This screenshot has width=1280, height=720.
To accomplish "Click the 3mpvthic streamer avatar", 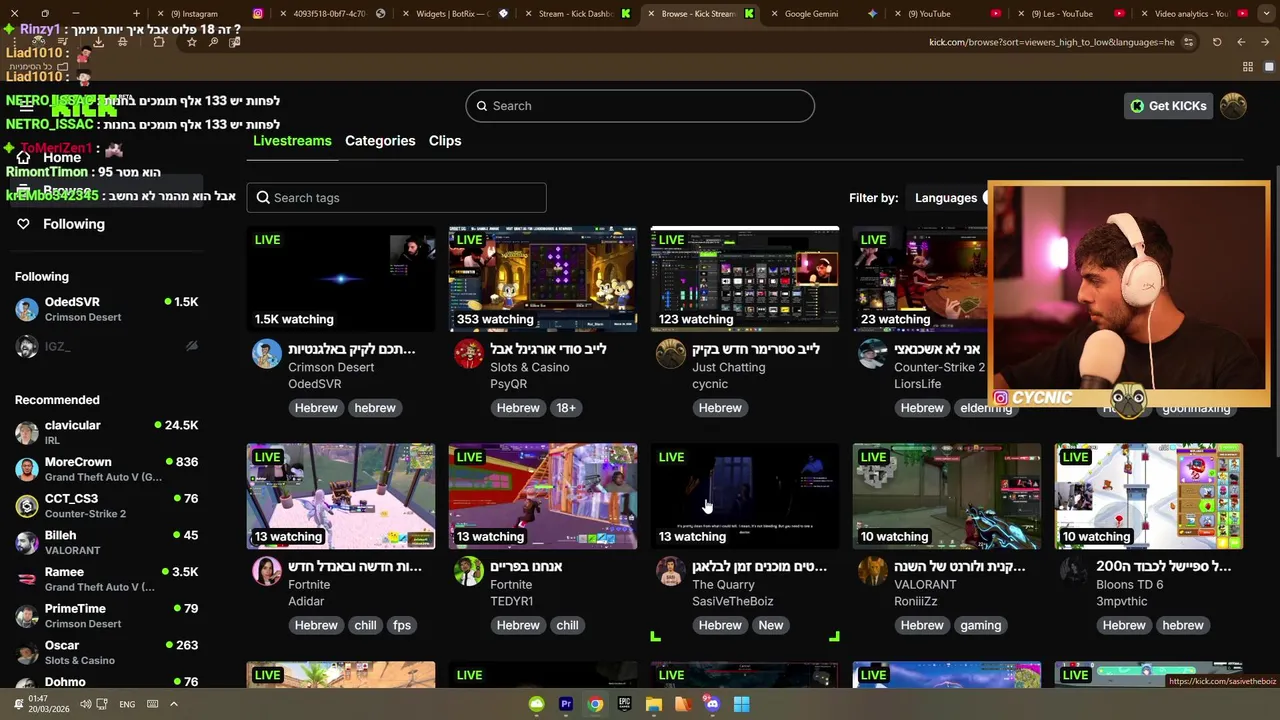I will 1075,570.
